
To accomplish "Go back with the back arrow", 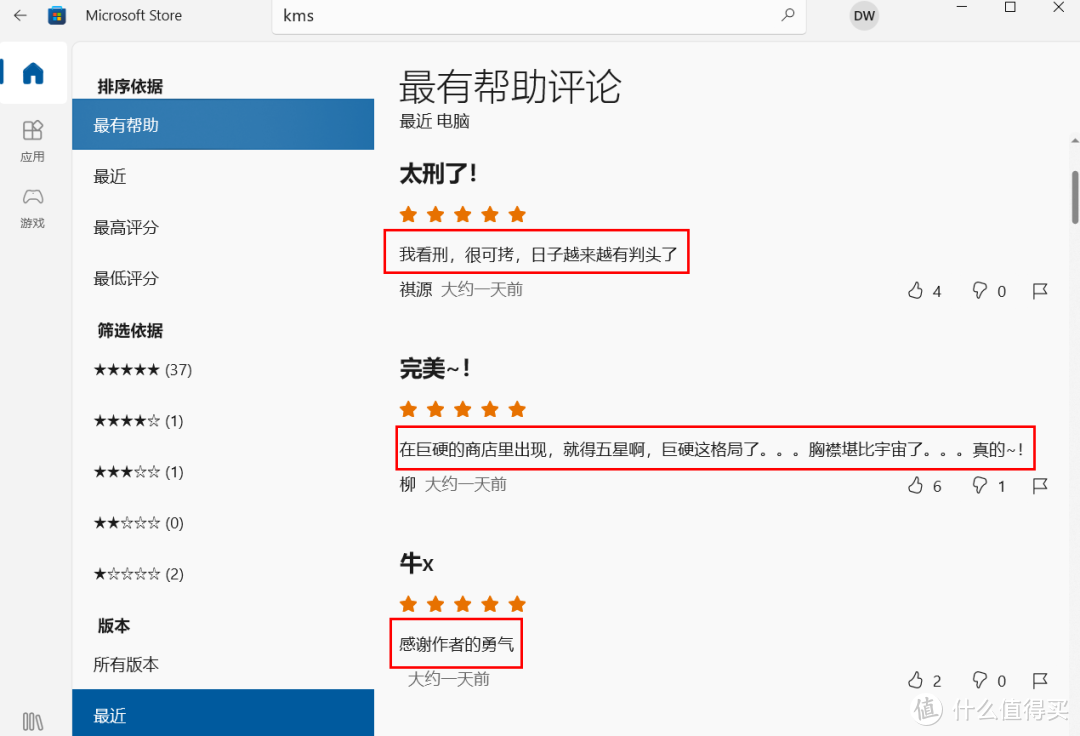I will 20,15.
